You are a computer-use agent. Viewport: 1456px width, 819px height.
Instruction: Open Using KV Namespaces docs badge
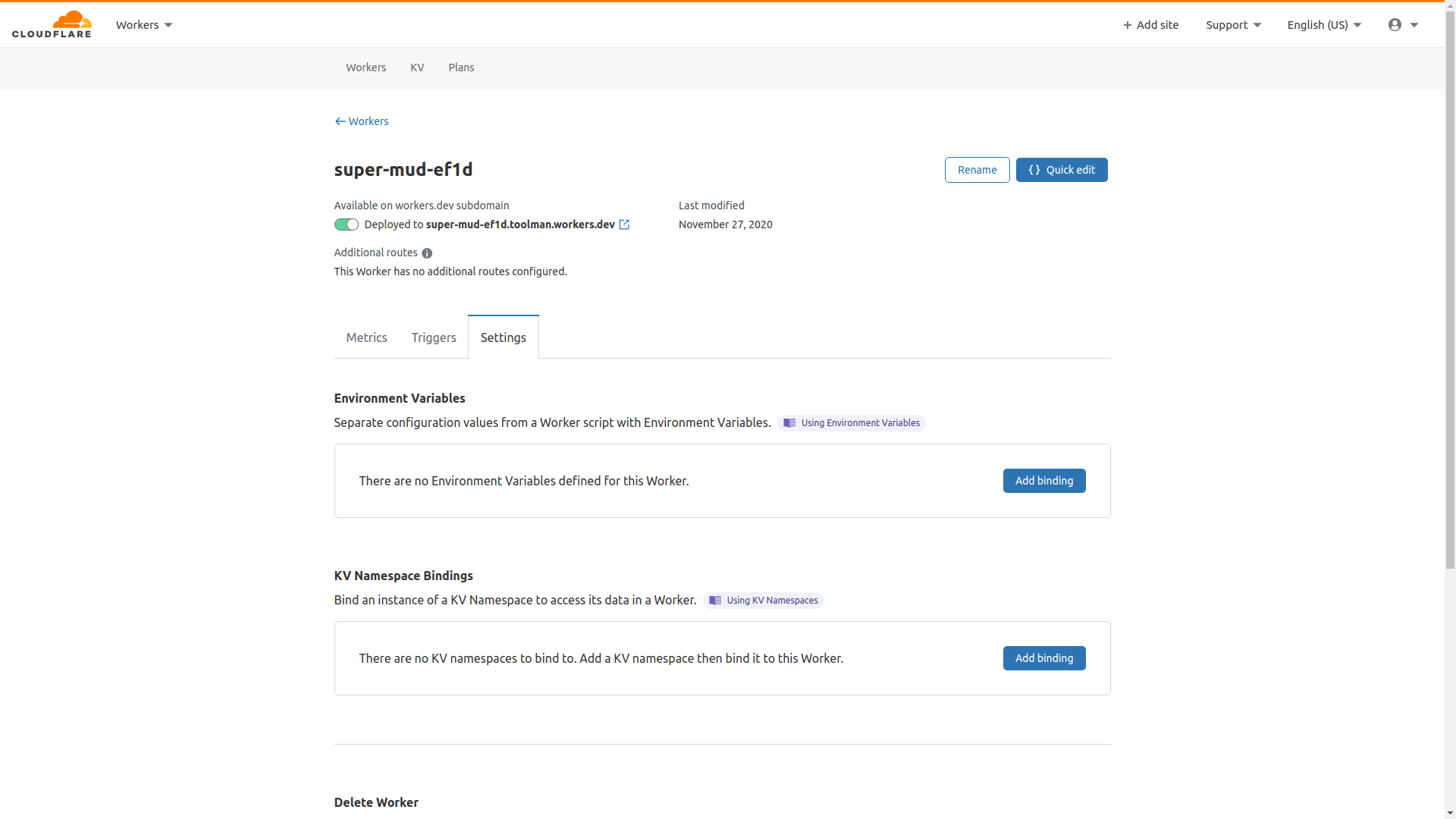(x=764, y=601)
